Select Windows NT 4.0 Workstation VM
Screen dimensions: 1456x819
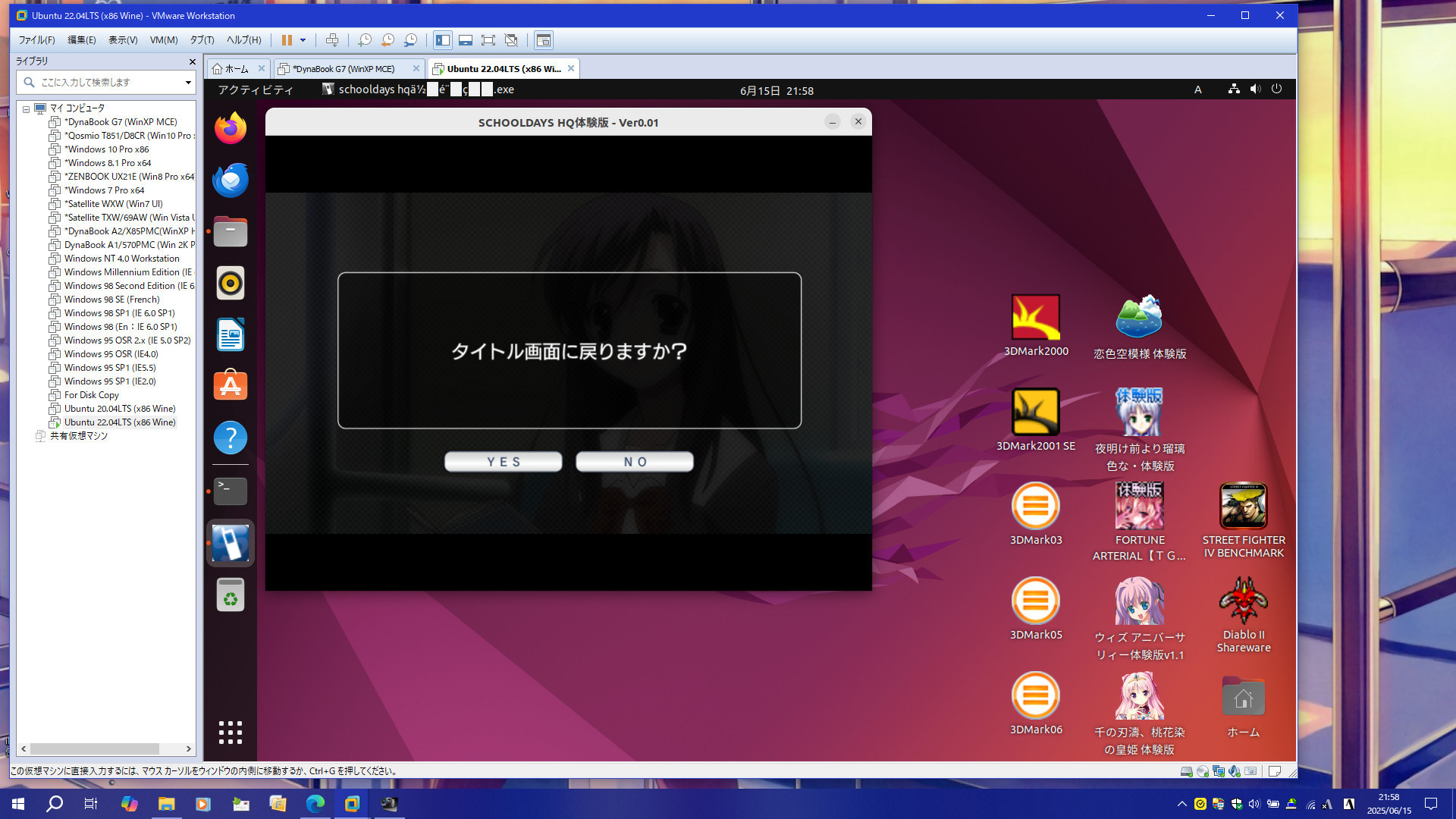121,259
